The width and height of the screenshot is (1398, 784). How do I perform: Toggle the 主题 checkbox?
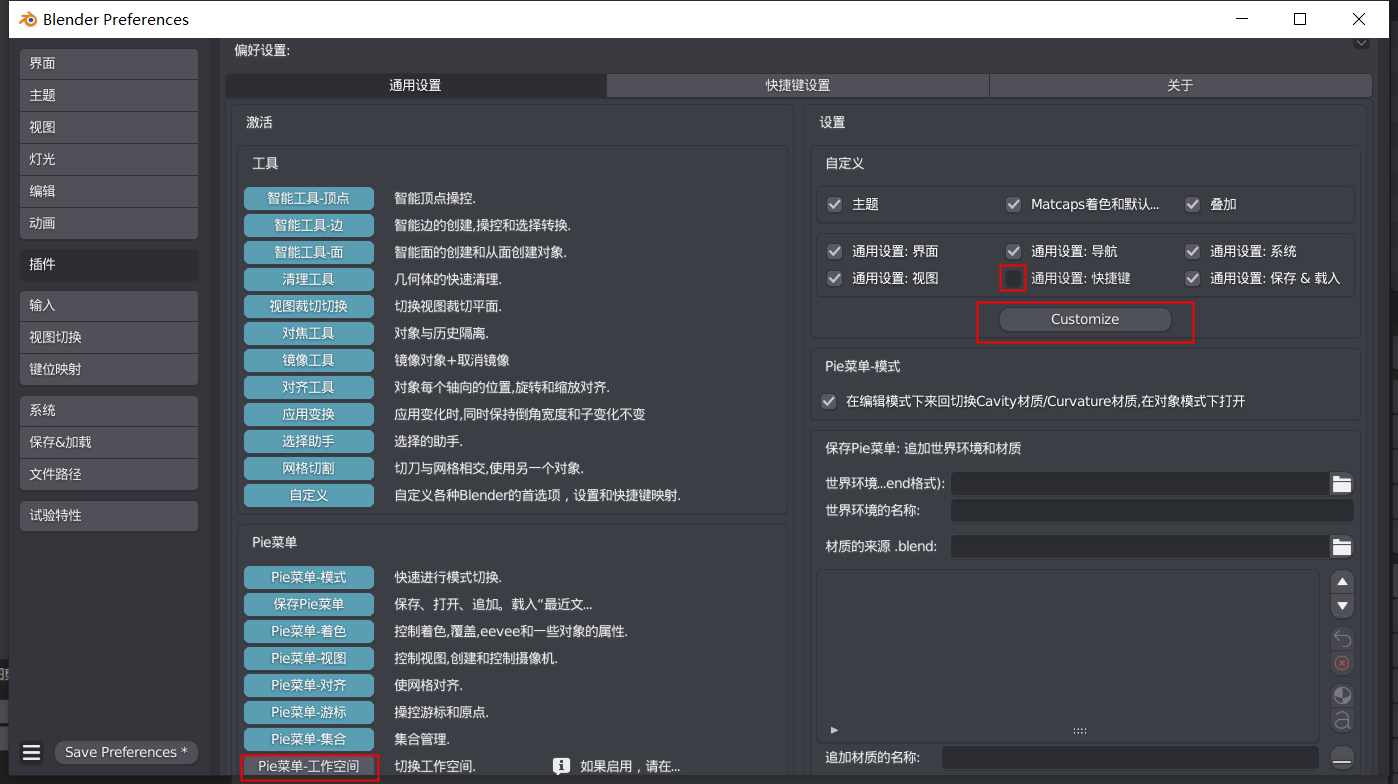point(835,204)
